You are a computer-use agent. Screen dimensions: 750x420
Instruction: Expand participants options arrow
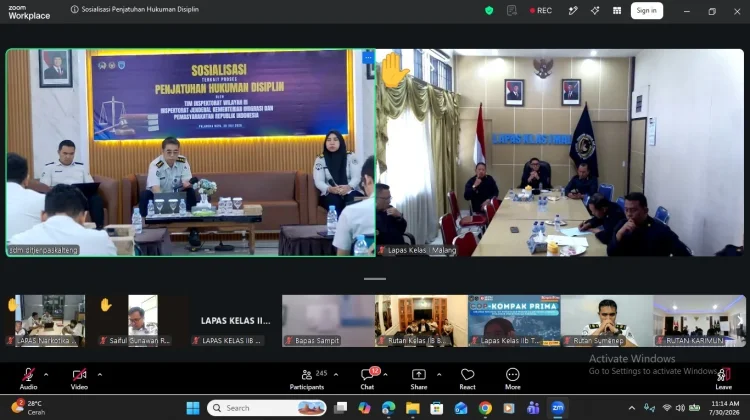336,375
